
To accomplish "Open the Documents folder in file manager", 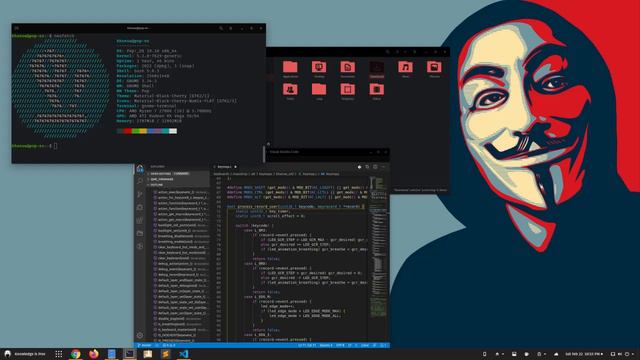I will pos(348,69).
